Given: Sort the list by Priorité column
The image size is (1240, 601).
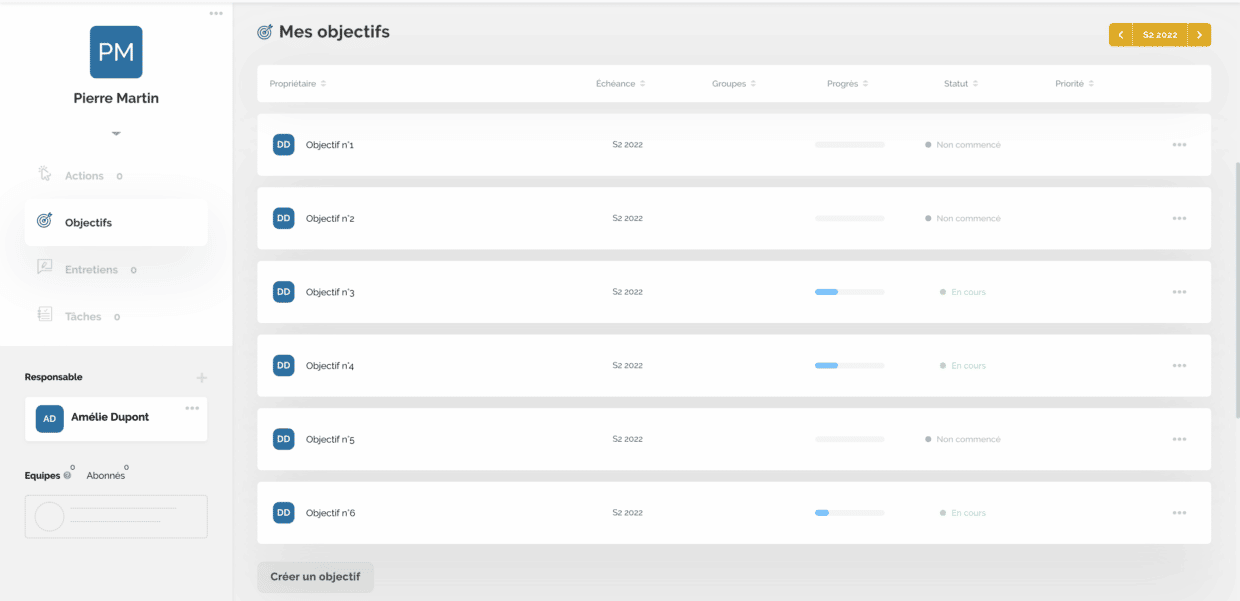Looking at the screenshot, I should [1074, 84].
